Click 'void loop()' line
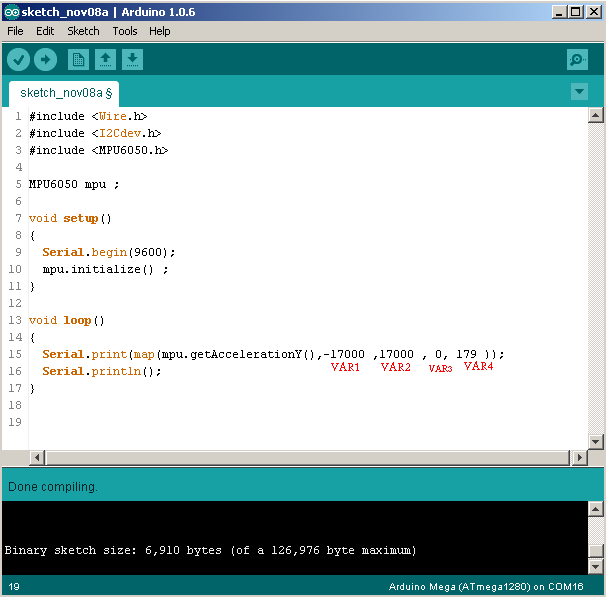Image resolution: width=606 pixels, height=597 pixels. click(66, 320)
